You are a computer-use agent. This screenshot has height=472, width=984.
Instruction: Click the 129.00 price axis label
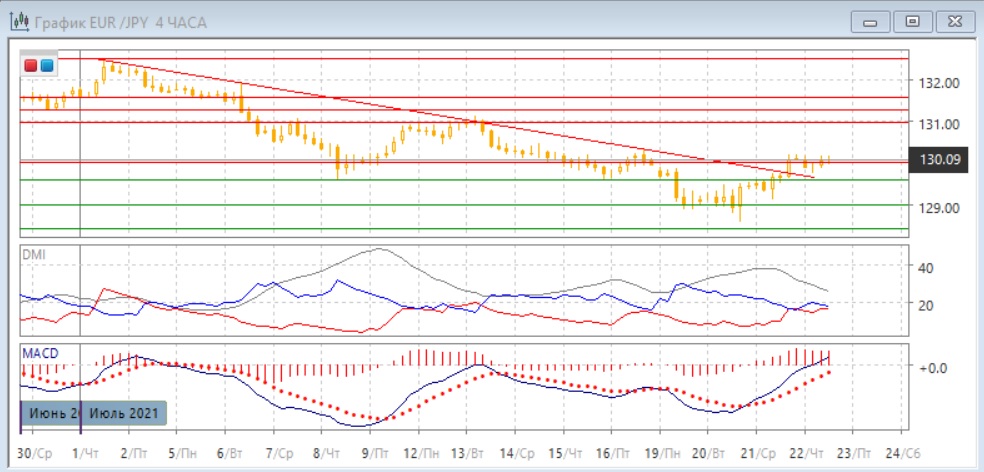click(x=938, y=207)
